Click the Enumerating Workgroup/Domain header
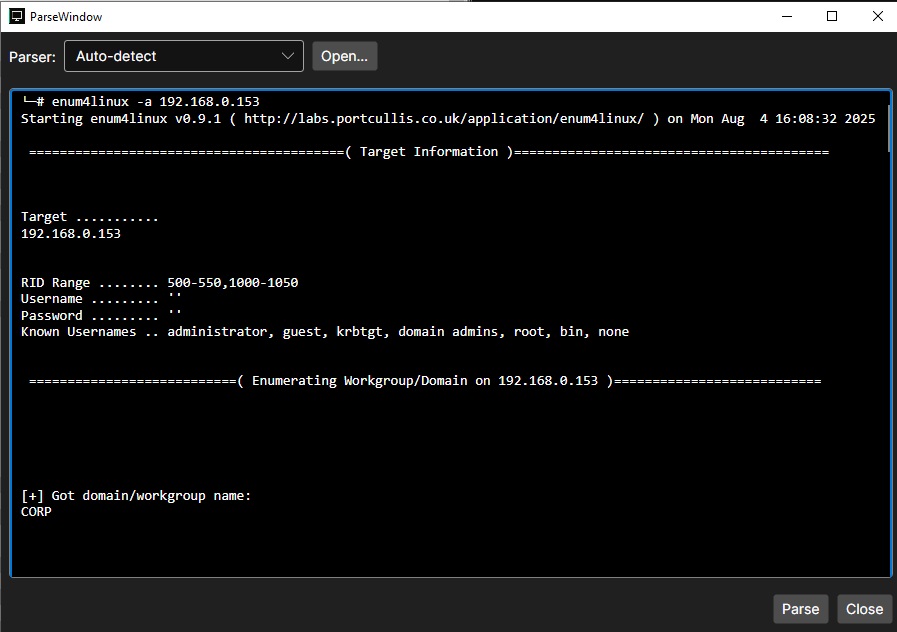Screen dimensions: 897x632 coord(424,380)
